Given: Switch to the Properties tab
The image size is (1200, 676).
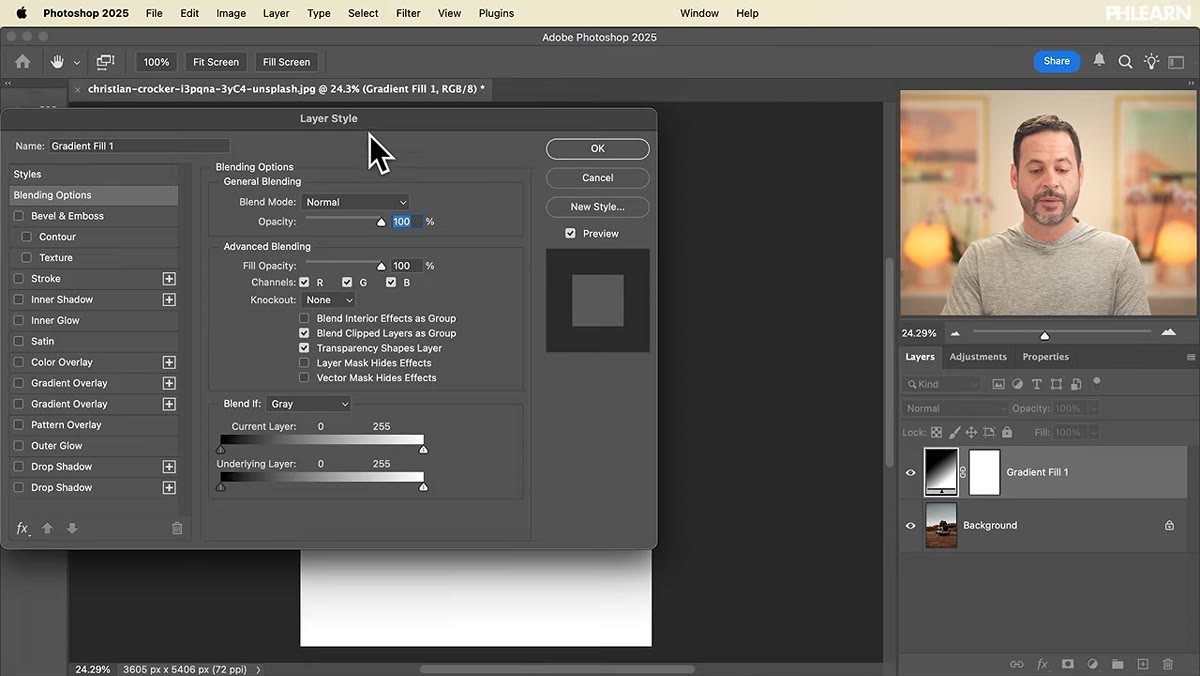Looking at the screenshot, I should pyautogui.click(x=1045, y=357).
